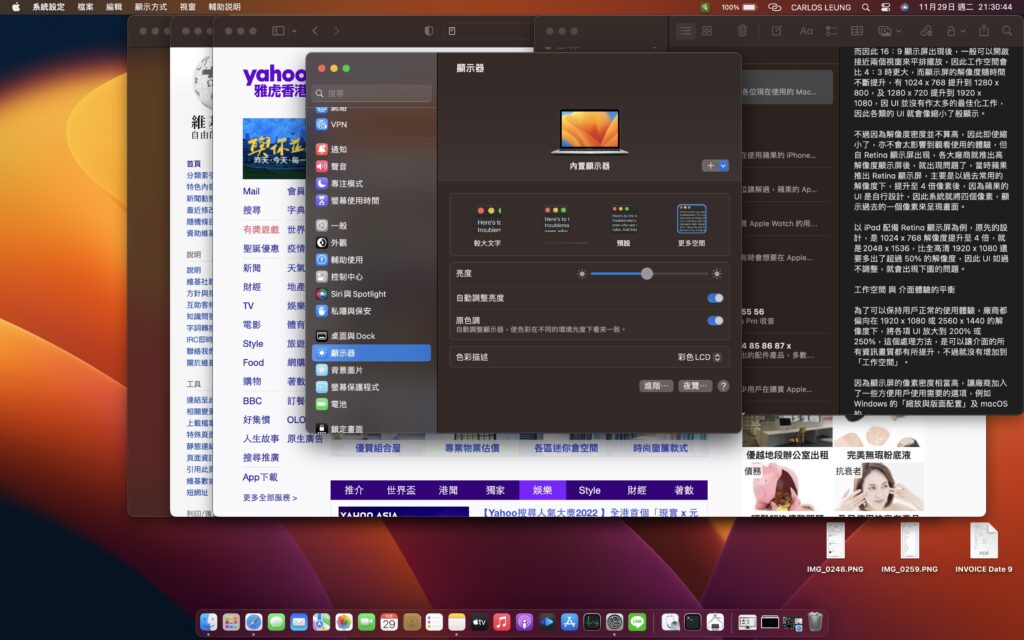Open 檔案 (File) menu
The image size is (1024, 640).
point(86,7)
